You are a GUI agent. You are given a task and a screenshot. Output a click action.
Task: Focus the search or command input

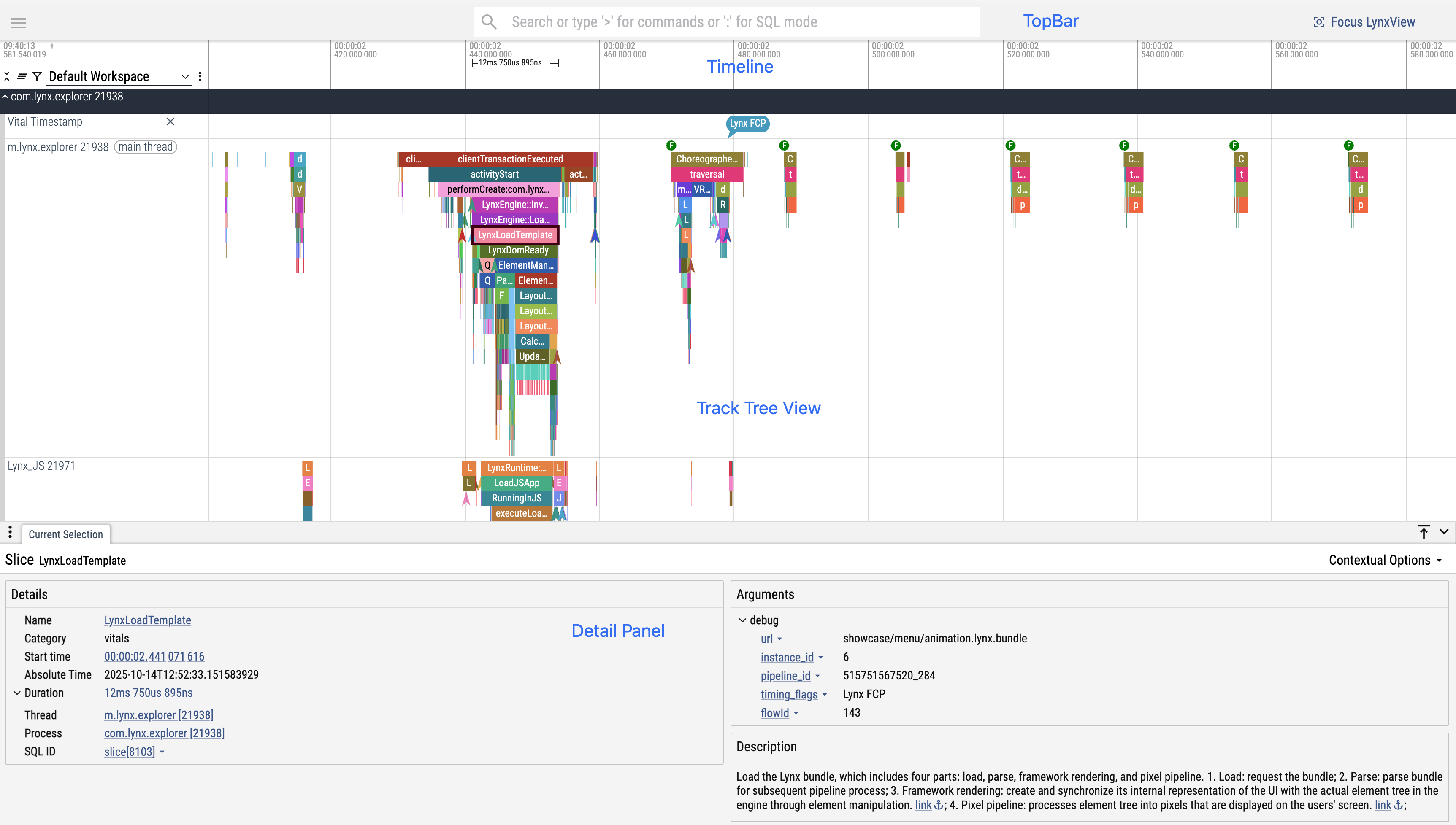726,22
